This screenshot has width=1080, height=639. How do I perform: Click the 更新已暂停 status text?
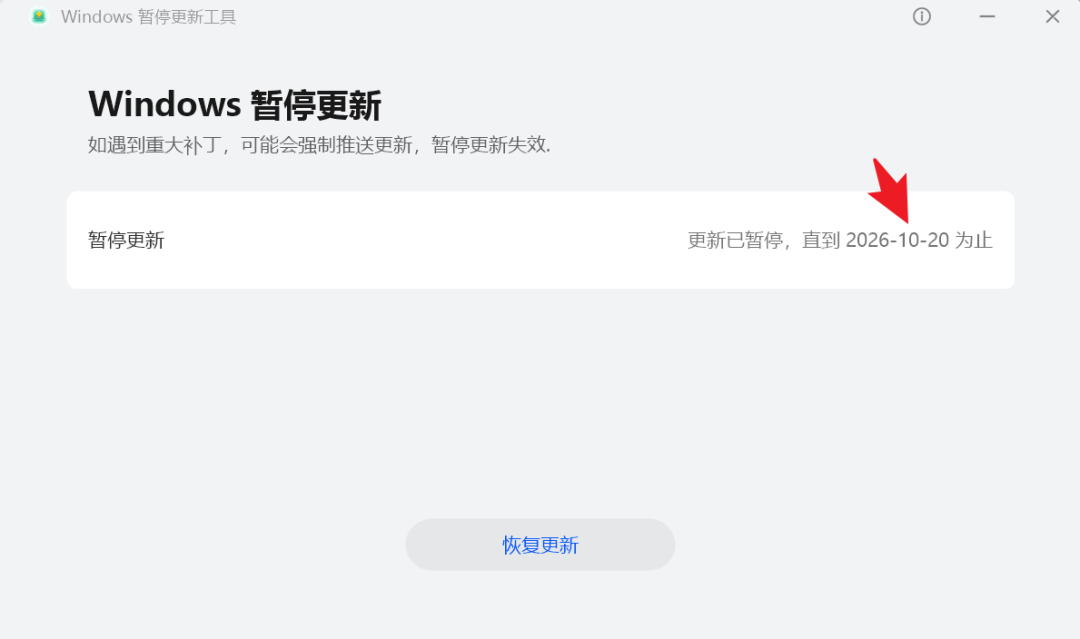click(735, 240)
